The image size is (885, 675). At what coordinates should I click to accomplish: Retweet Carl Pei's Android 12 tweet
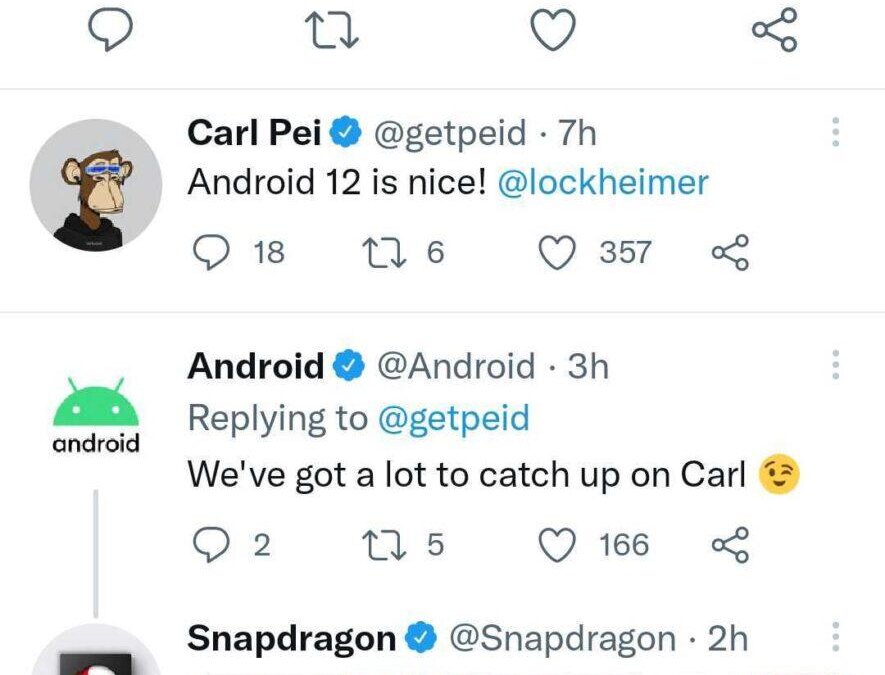point(384,252)
